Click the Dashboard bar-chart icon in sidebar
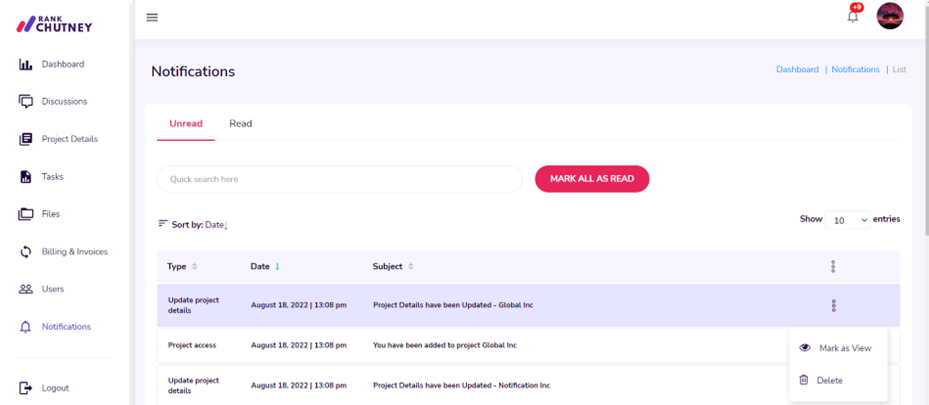Viewport: 929px width, 405px height. tap(25, 64)
